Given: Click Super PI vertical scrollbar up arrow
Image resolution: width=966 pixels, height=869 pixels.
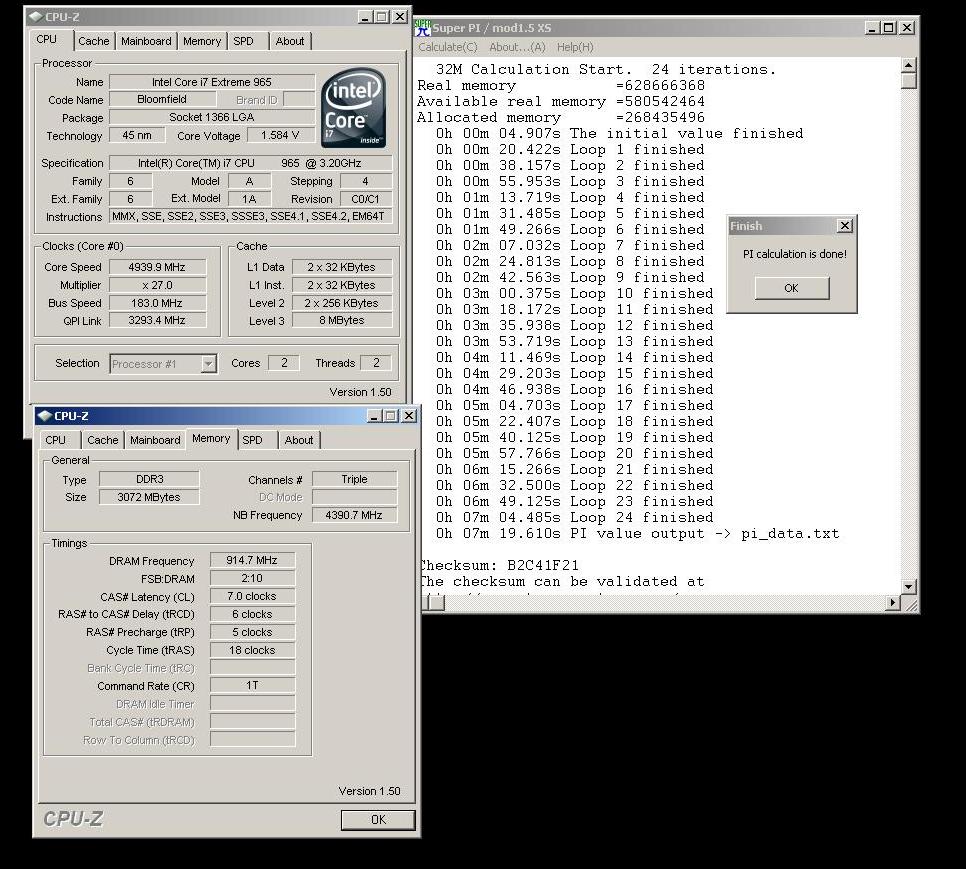Looking at the screenshot, I should point(909,65).
